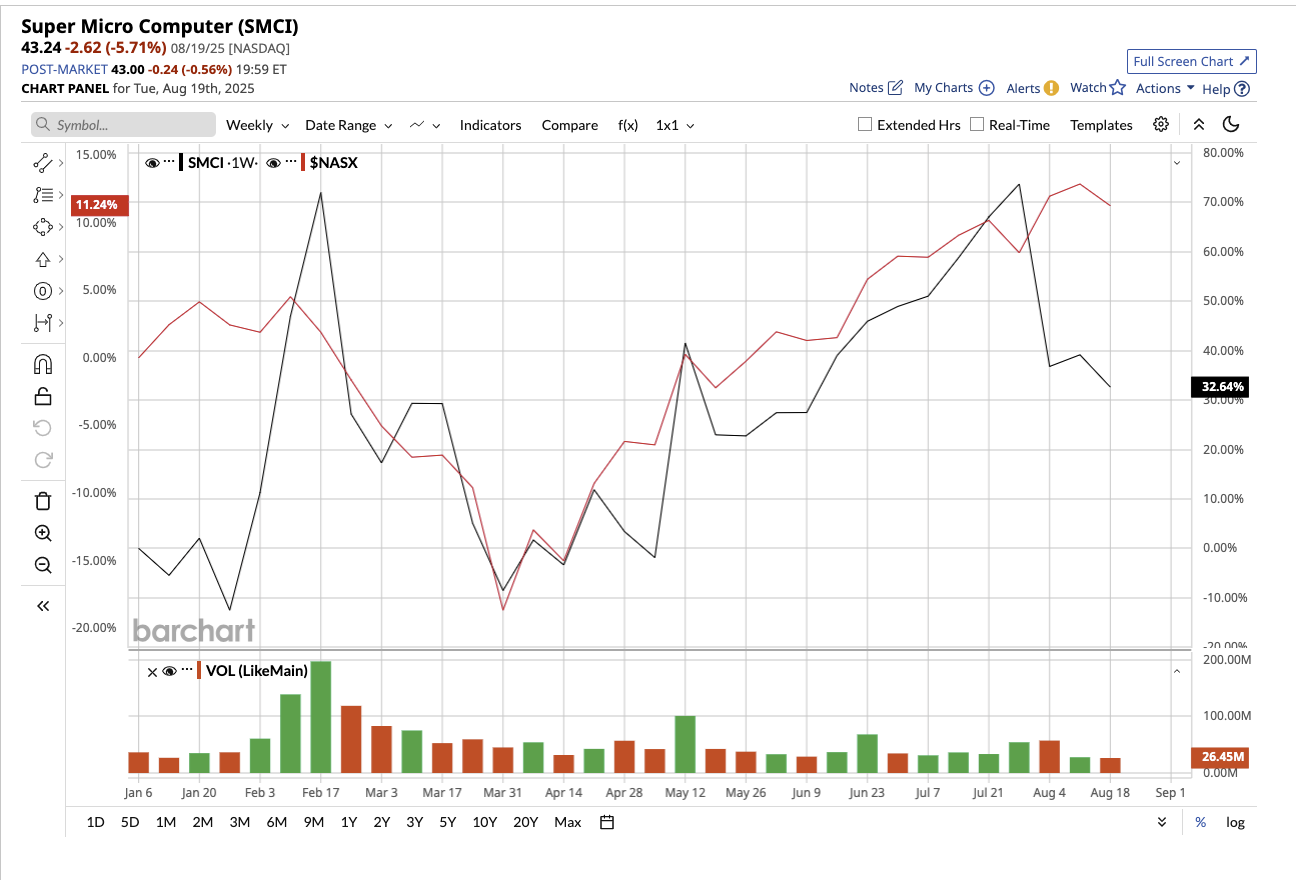Click the double-chevron collapse toolbar icon

[x=1199, y=125]
